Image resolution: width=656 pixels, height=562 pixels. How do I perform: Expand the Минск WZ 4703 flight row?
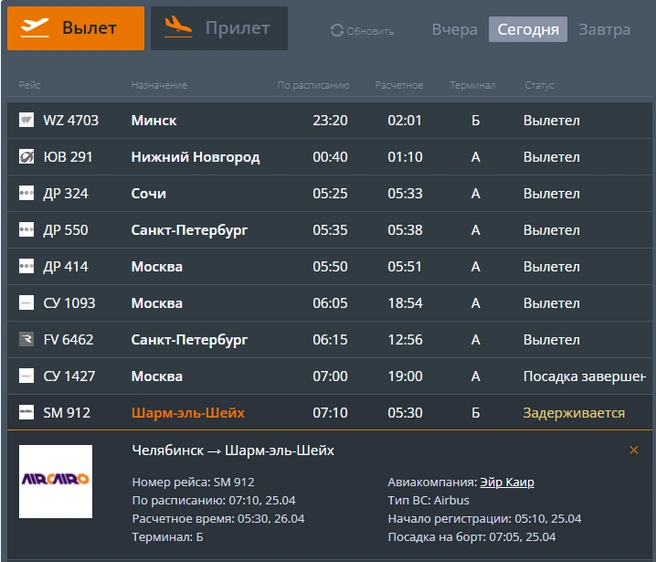pos(330,121)
